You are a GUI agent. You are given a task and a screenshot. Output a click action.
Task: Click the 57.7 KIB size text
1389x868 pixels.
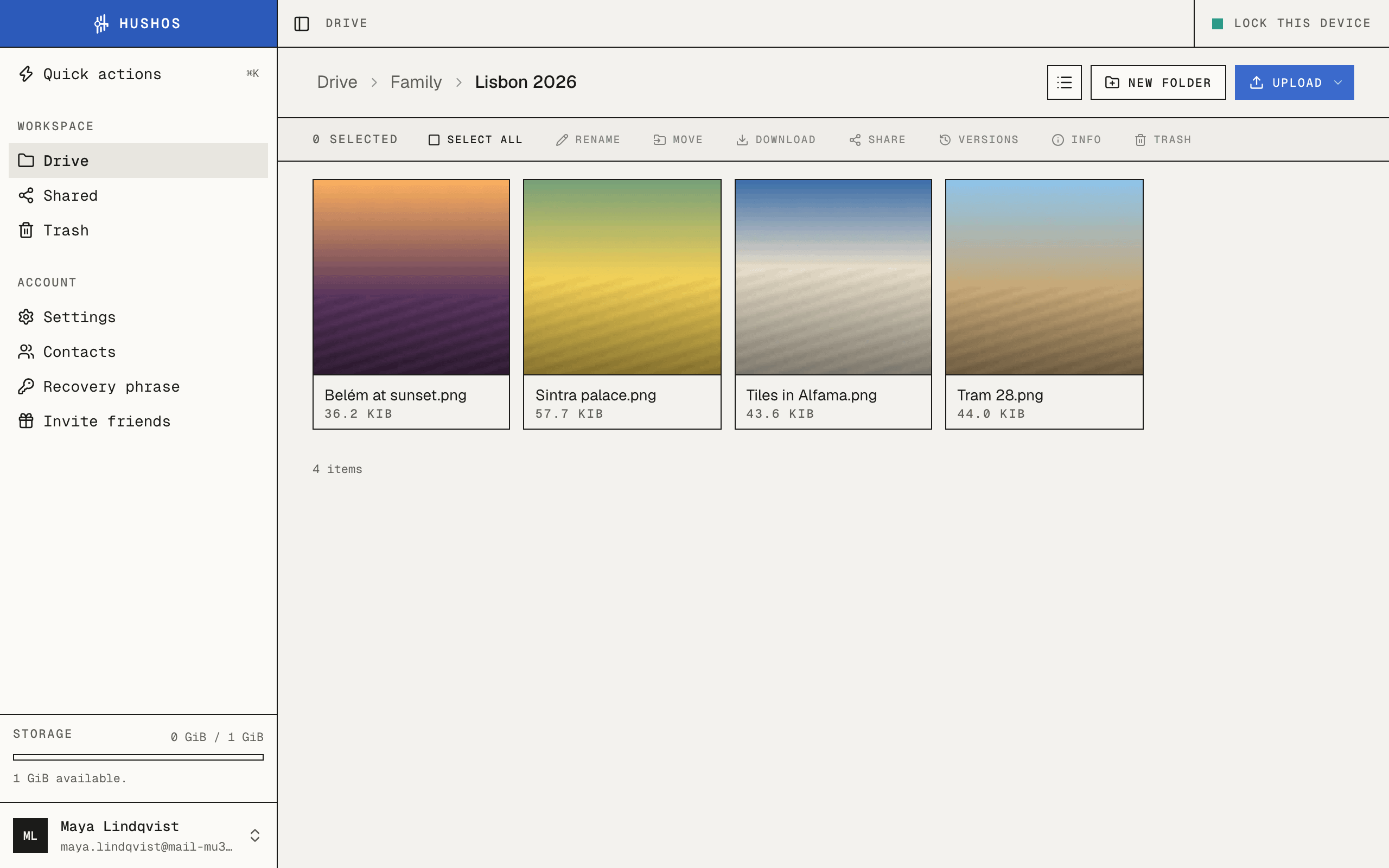(x=569, y=414)
